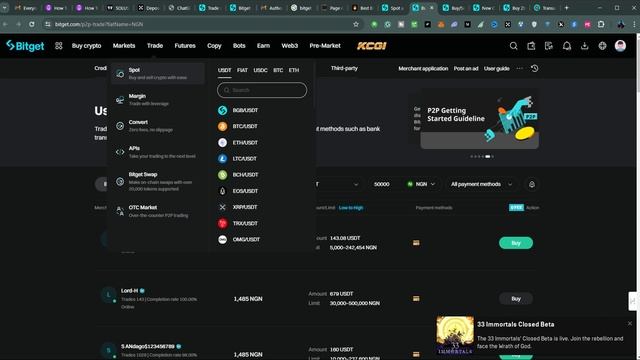Click the APIs code icon
Image resolution: width=640 pixels, height=360 pixels.
(x=120, y=152)
